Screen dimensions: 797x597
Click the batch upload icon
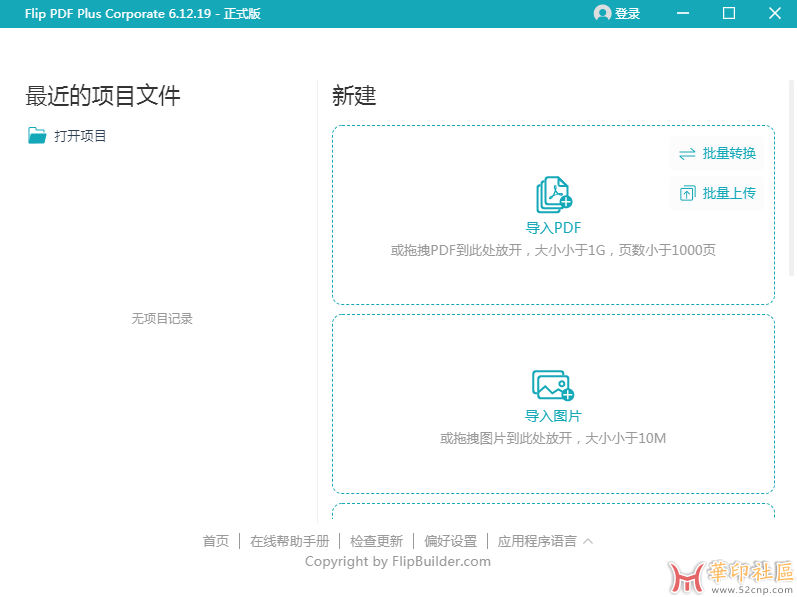[x=687, y=193]
